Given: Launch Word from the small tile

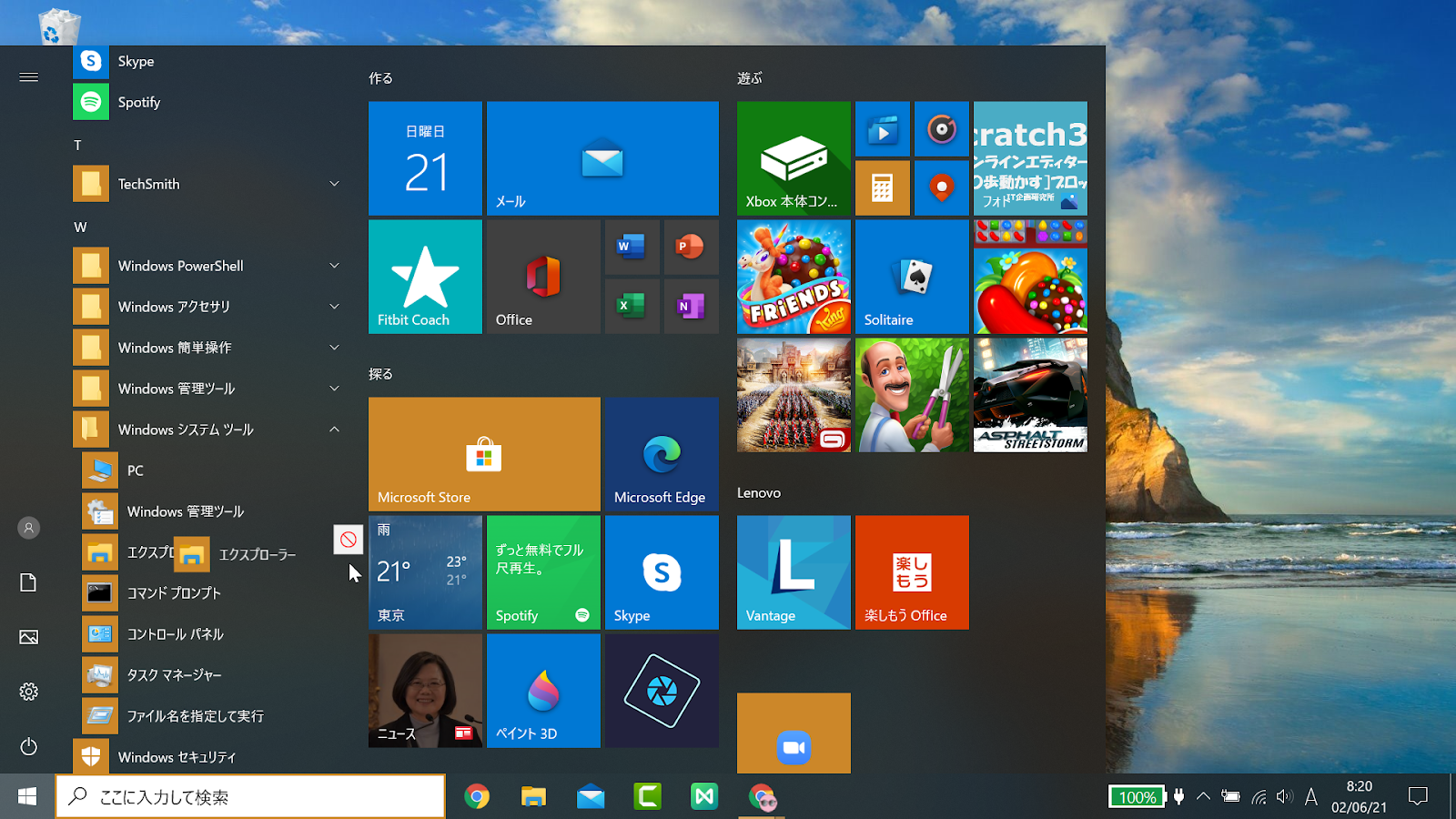Looking at the screenshot, I should click(632, 248).
